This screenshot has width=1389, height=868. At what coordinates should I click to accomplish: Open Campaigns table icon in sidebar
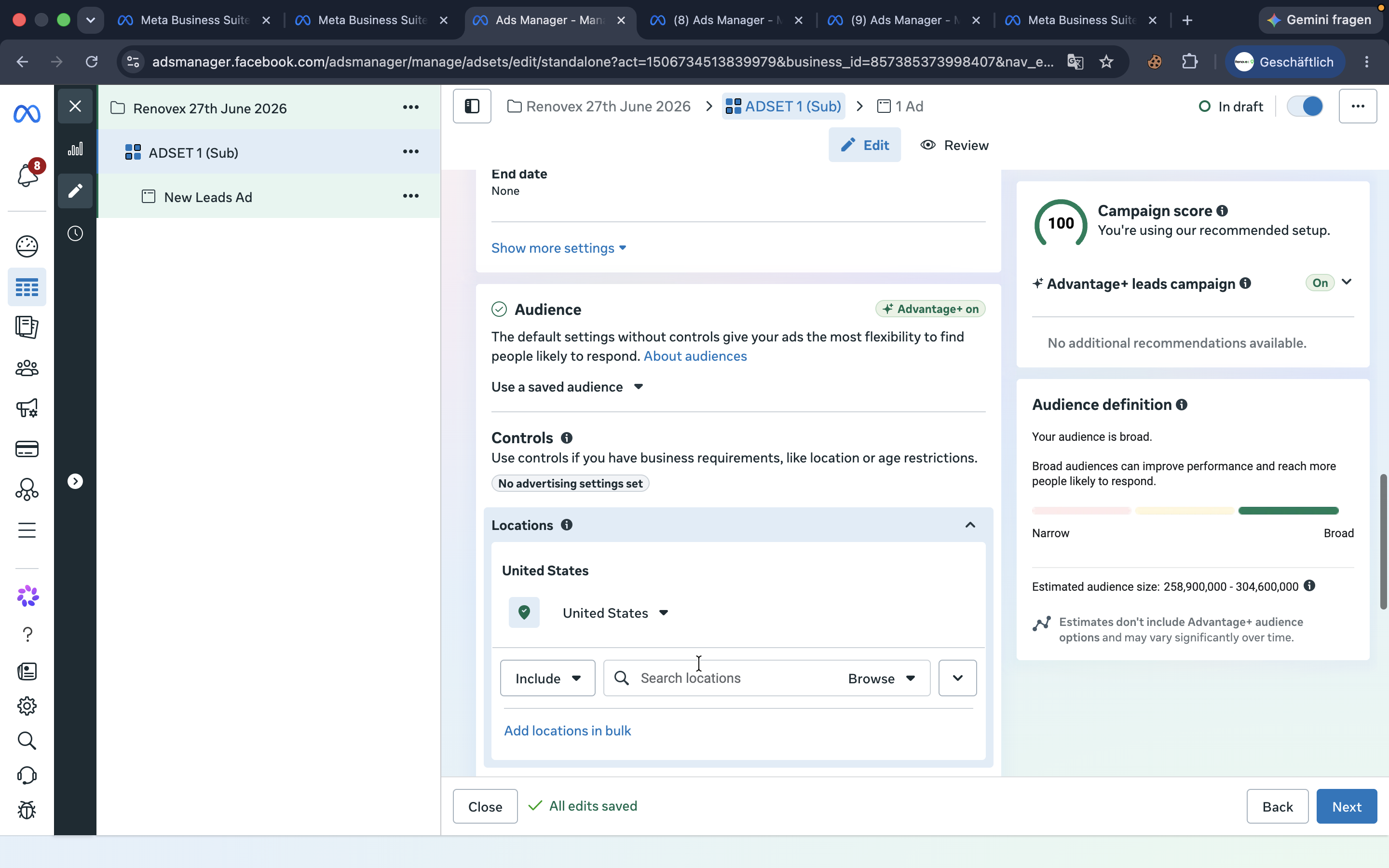[x=27, y=287]
